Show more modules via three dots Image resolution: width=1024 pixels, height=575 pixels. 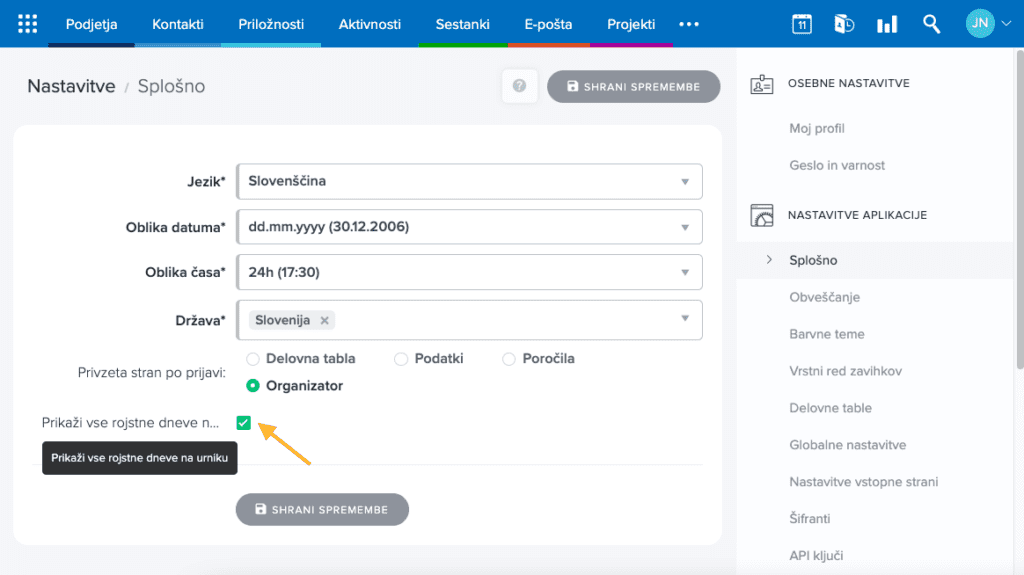coord(689,24)
